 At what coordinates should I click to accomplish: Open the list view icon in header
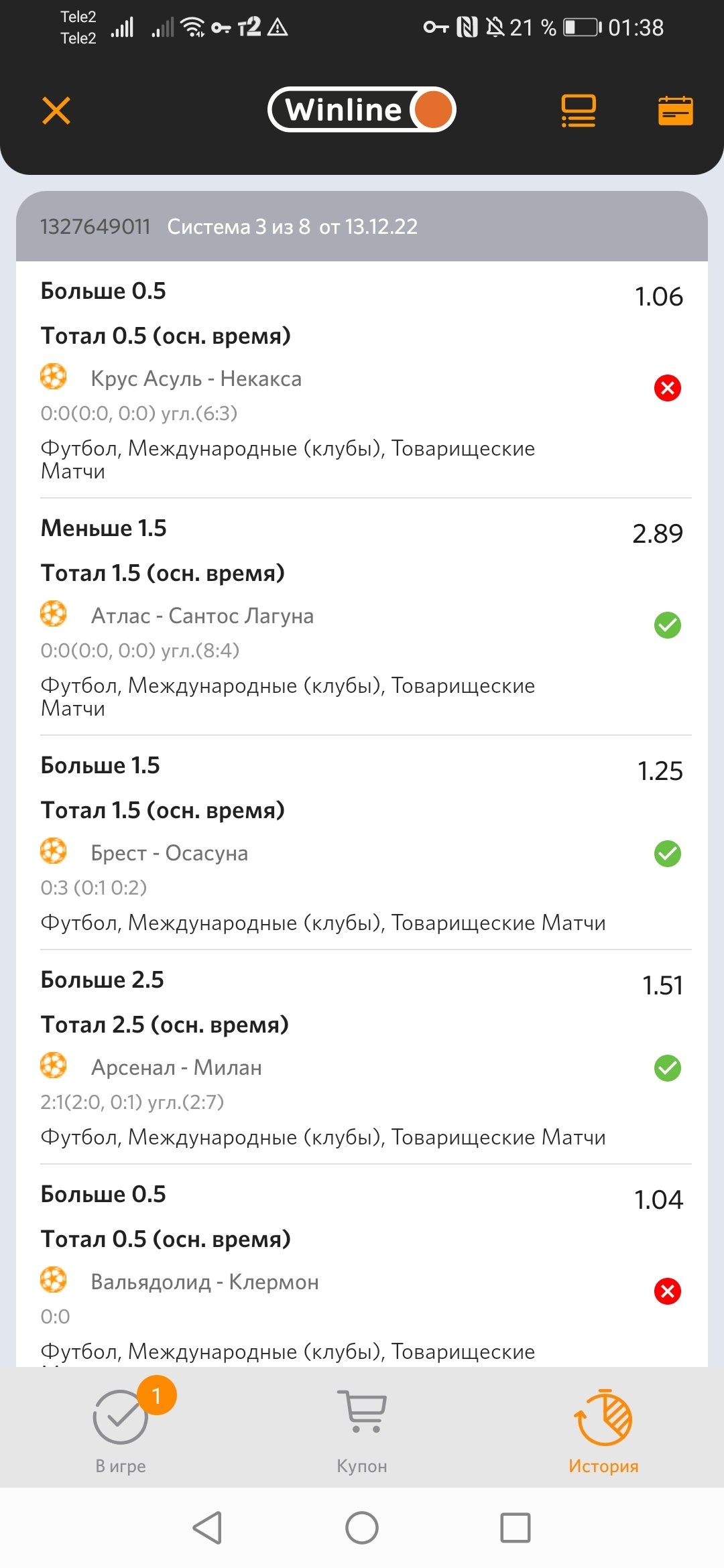tap(578, 111)
